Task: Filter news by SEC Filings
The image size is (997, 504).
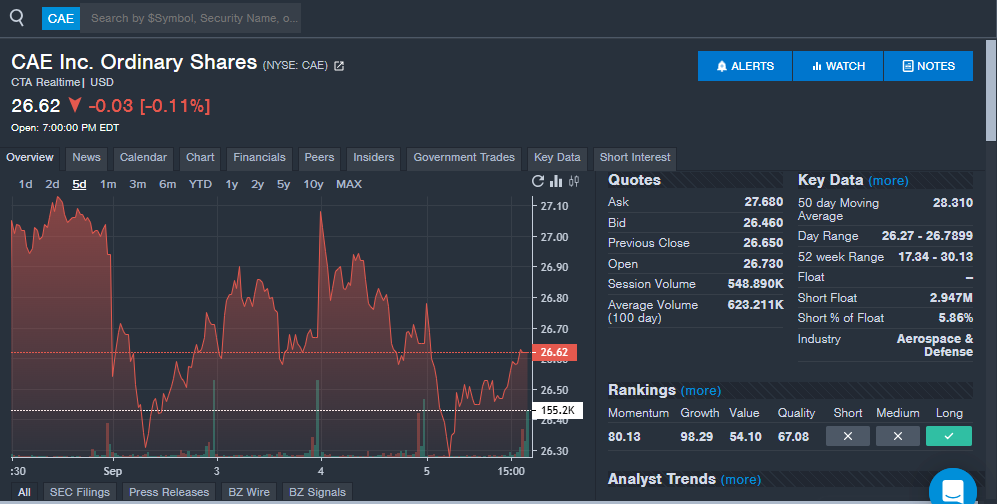Action: (80, 492)
